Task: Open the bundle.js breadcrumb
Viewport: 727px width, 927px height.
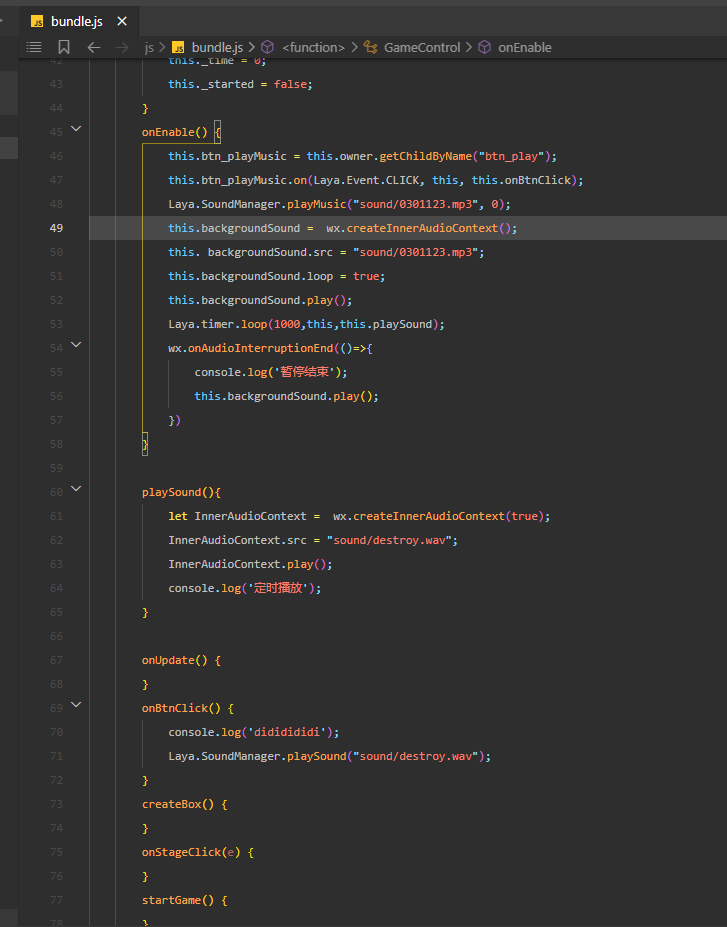Action: click(217, 47)
